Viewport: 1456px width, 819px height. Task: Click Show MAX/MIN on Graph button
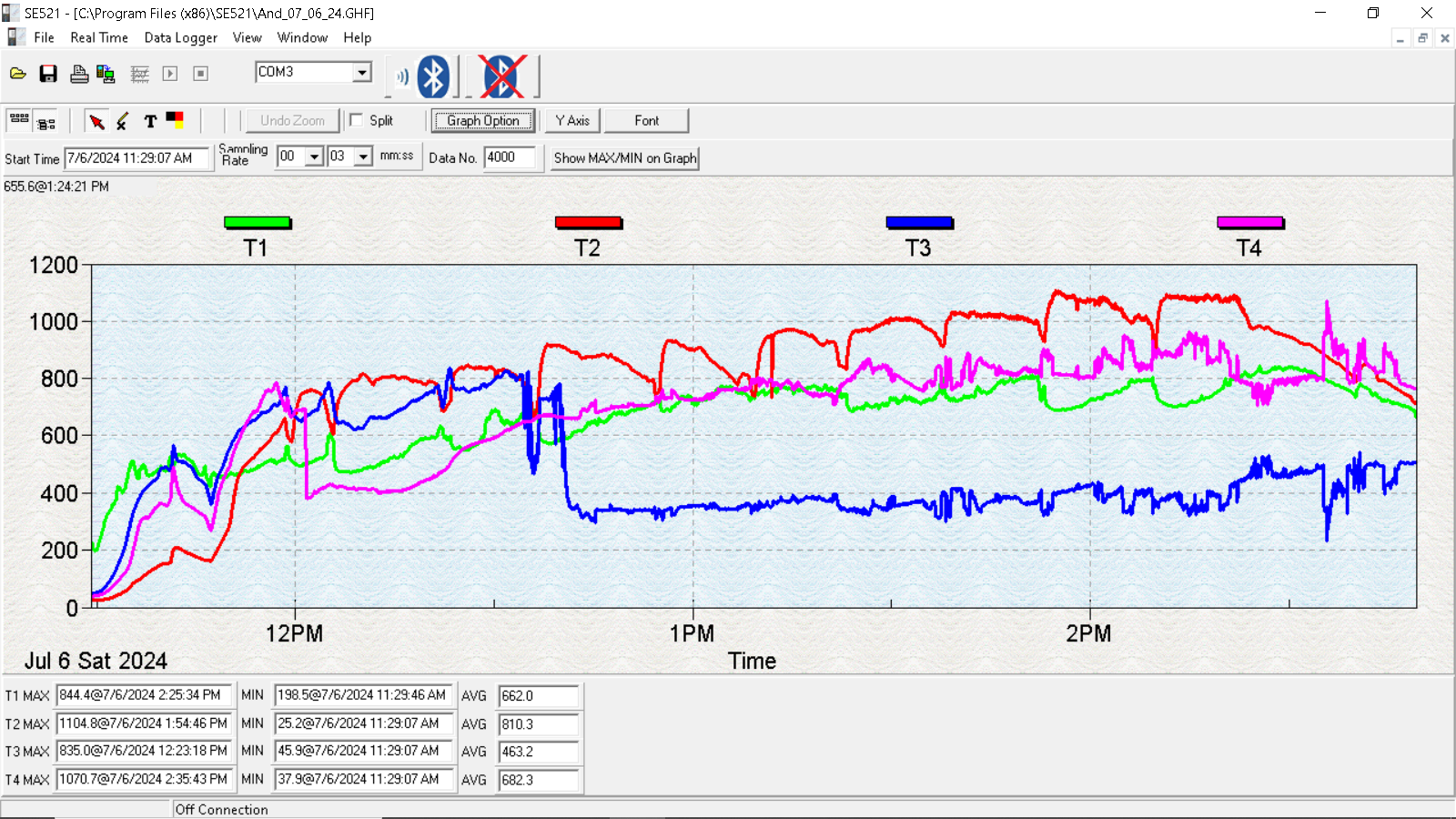point(625,158)
